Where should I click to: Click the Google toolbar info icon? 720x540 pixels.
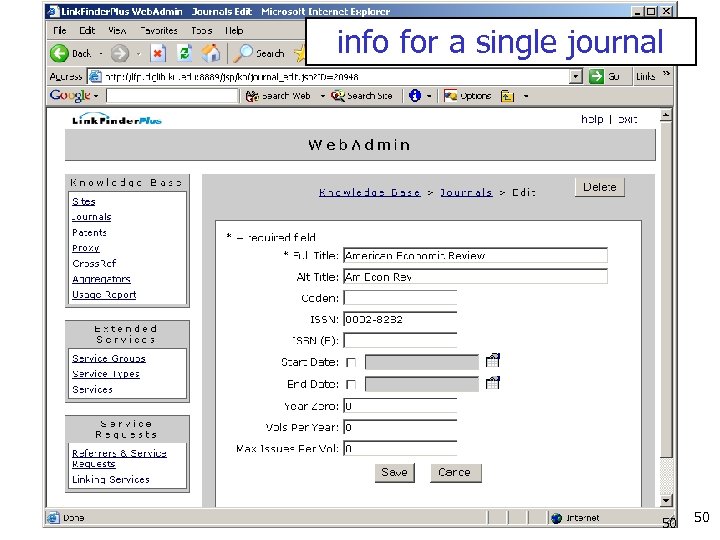tap(415, 96)
